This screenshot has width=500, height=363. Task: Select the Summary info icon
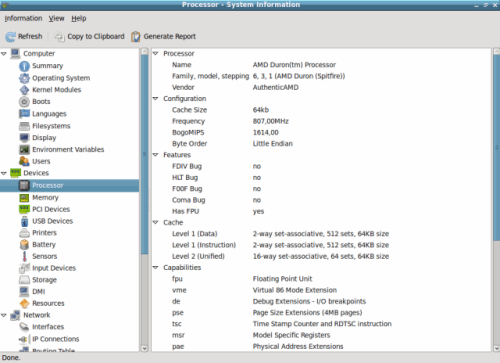[x=24, y=66]
